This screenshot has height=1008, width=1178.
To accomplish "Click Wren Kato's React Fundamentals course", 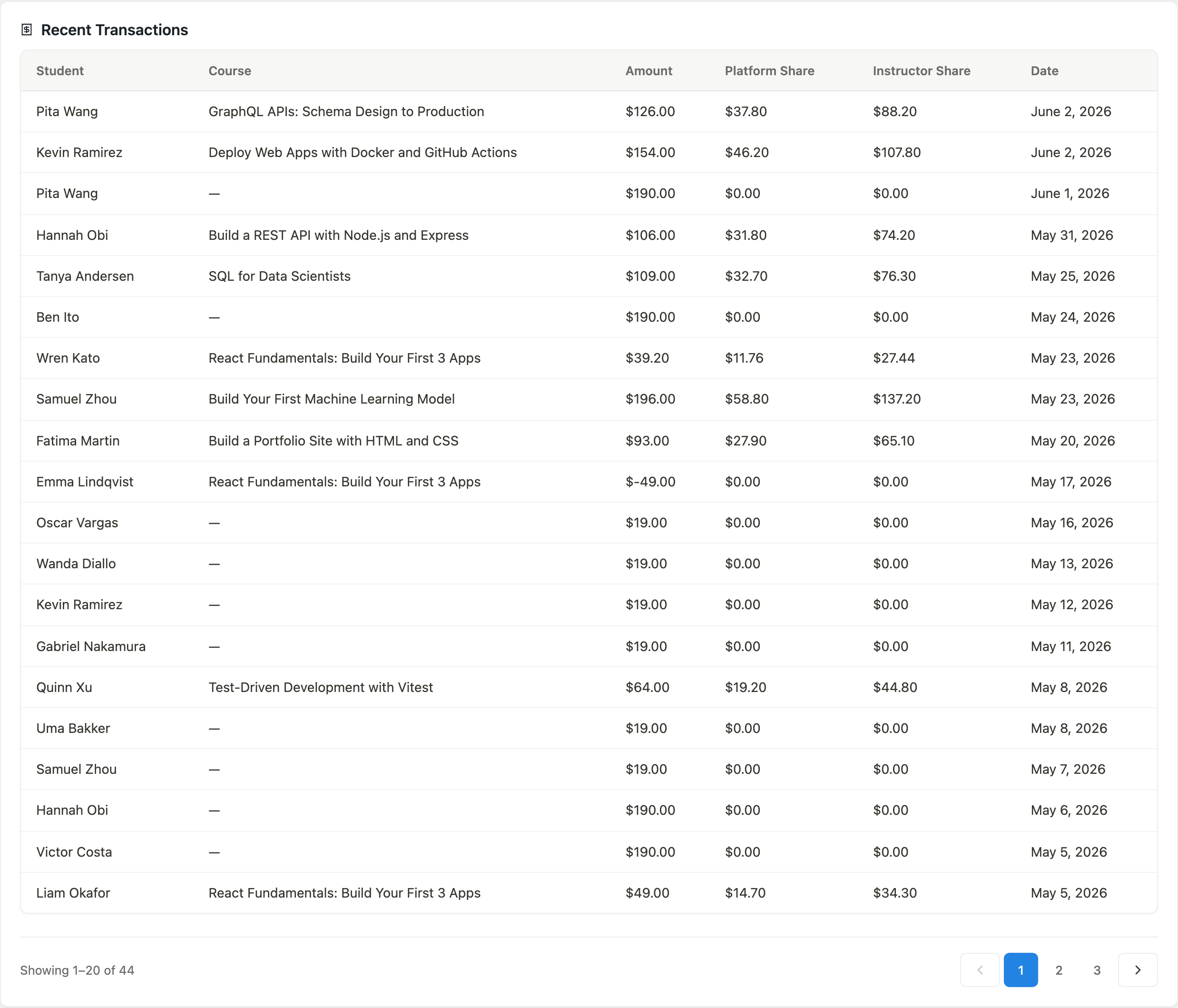I will 344,358.
